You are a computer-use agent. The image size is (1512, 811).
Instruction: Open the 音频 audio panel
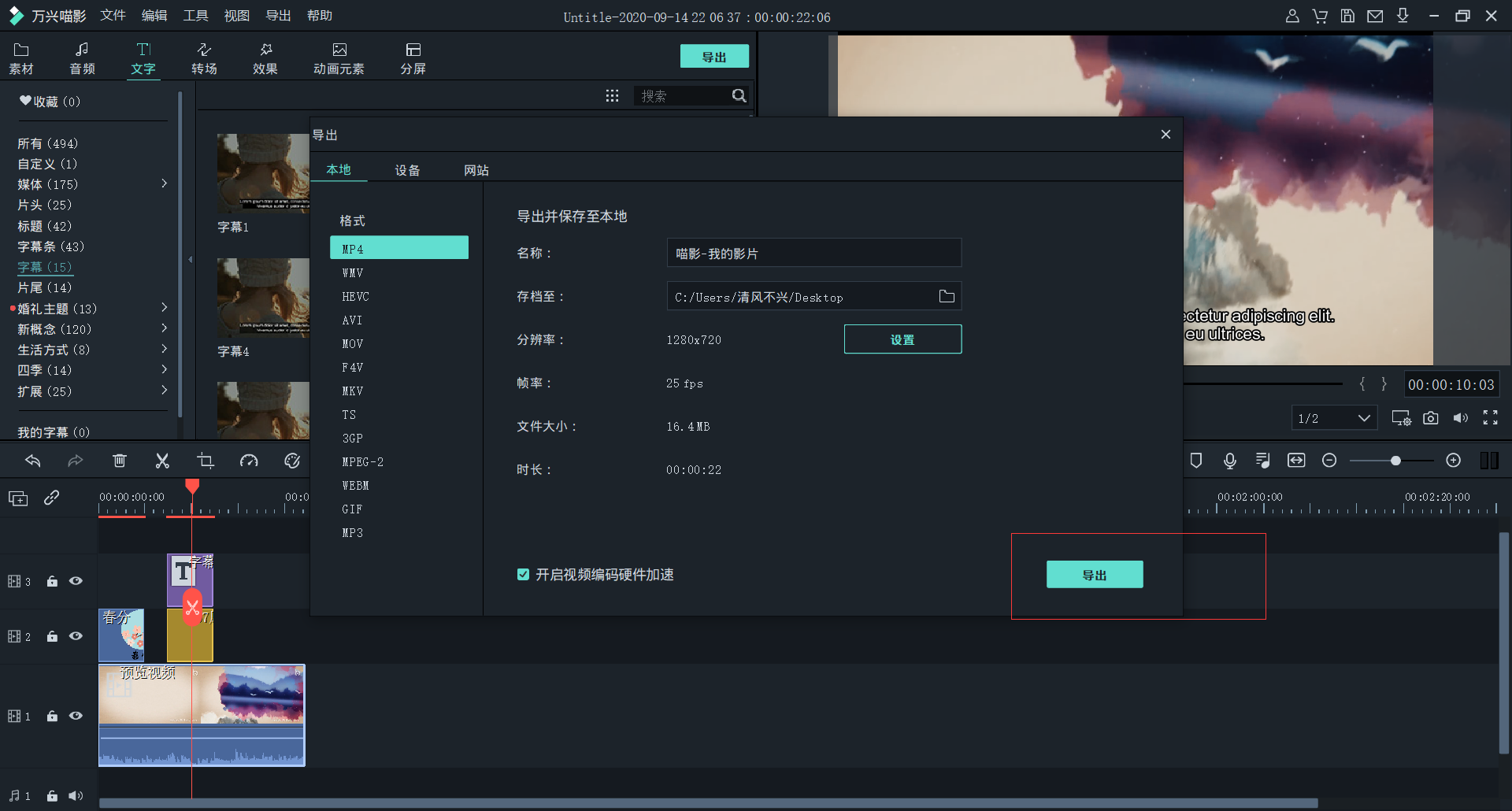pos(82,59)
